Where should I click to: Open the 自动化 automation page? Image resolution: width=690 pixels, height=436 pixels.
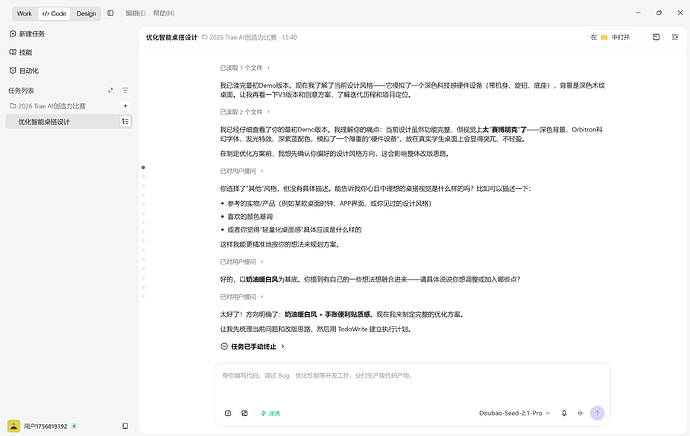[x=24, y=71]
